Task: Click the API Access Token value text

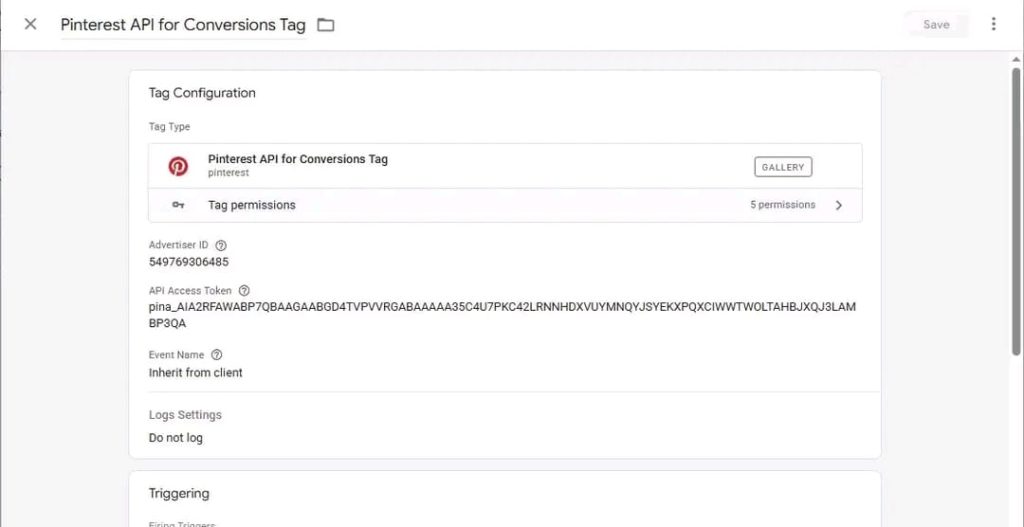Action: [502, 308]
